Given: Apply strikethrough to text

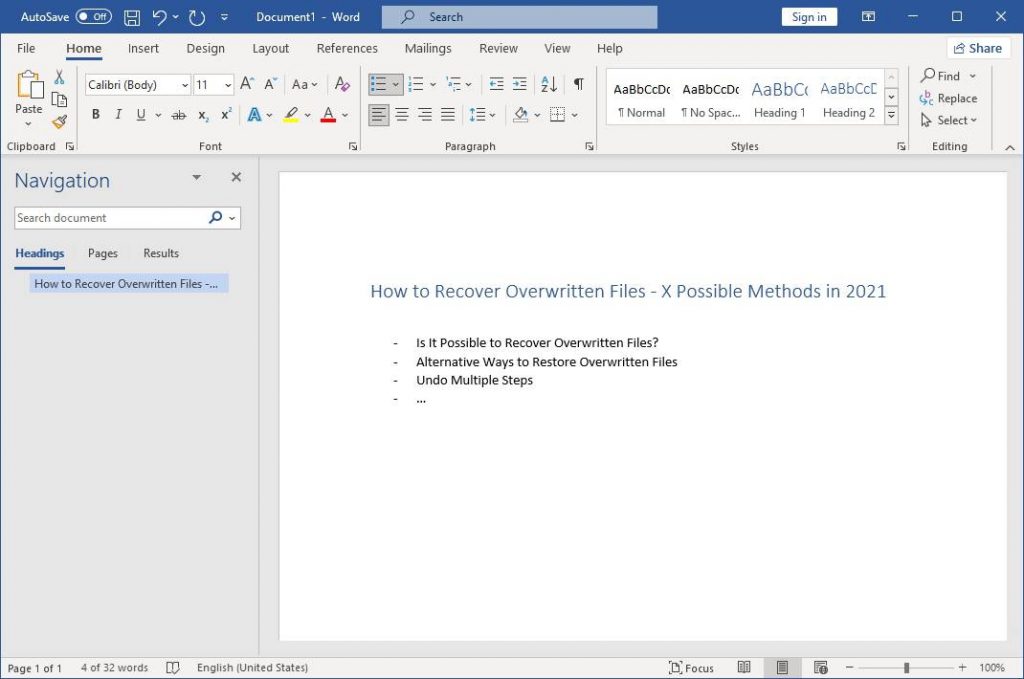Looking at the screenshot, I should tap(179, 114).
